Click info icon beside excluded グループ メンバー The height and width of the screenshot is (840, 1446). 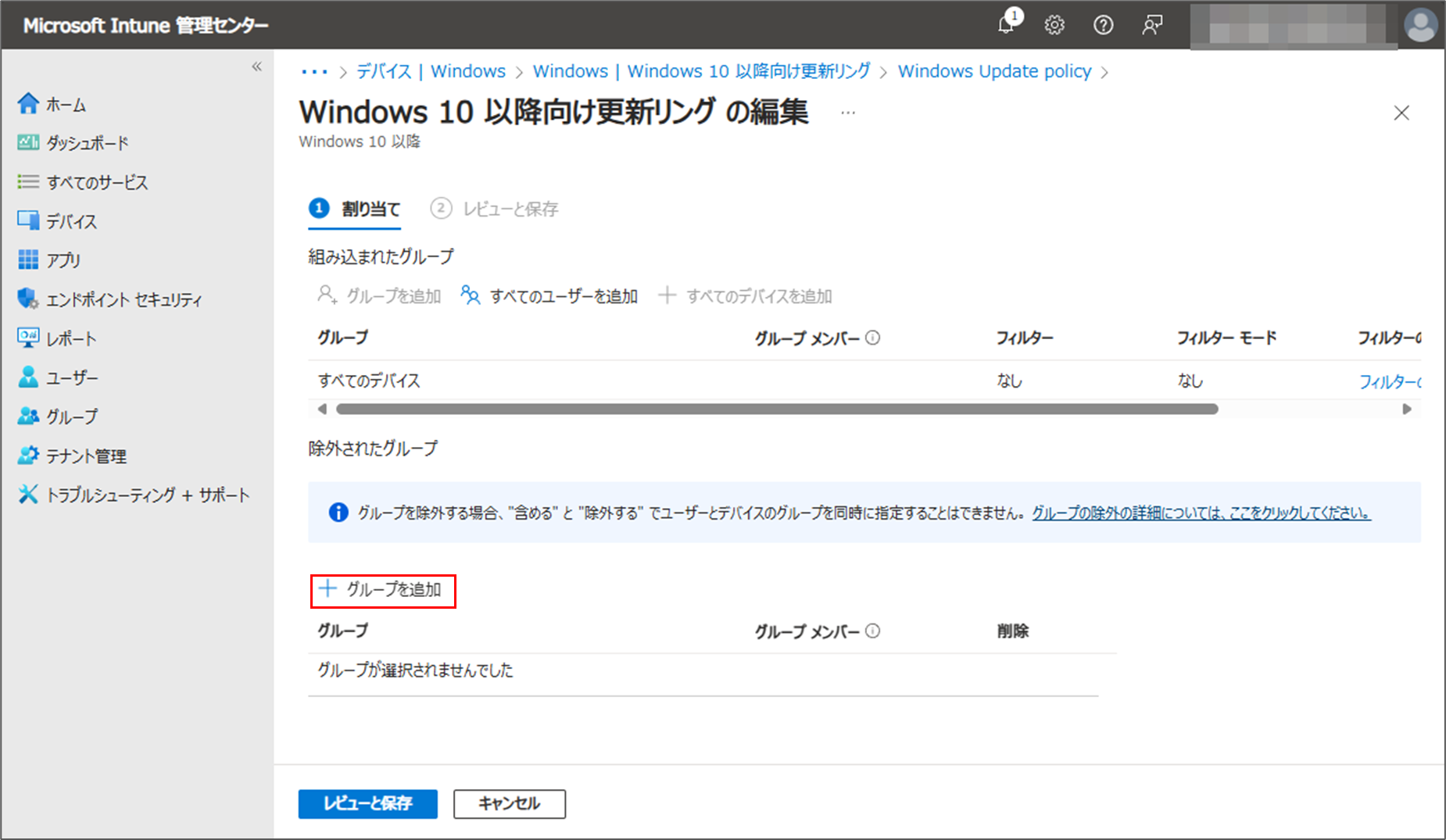873,631
